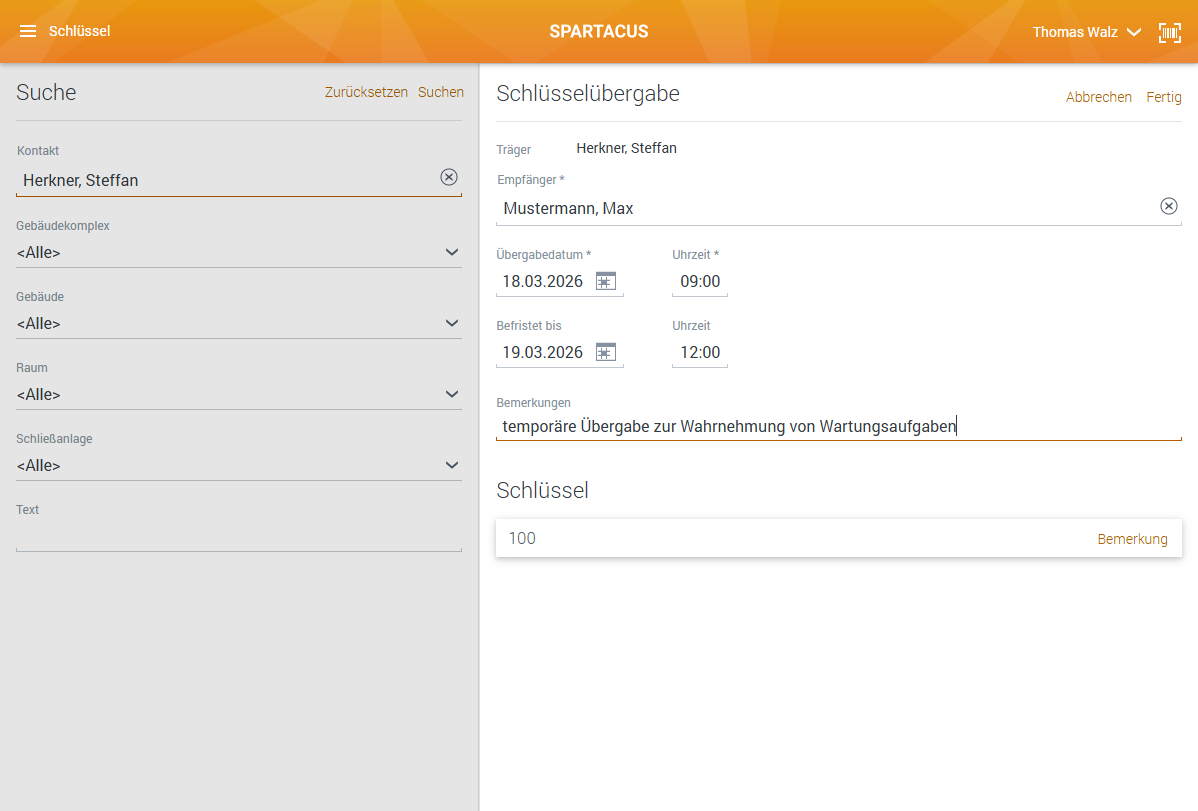Open calendar picker for Übergabedatum
This screenshot has height=811, width=1198.
click(606, 281)
